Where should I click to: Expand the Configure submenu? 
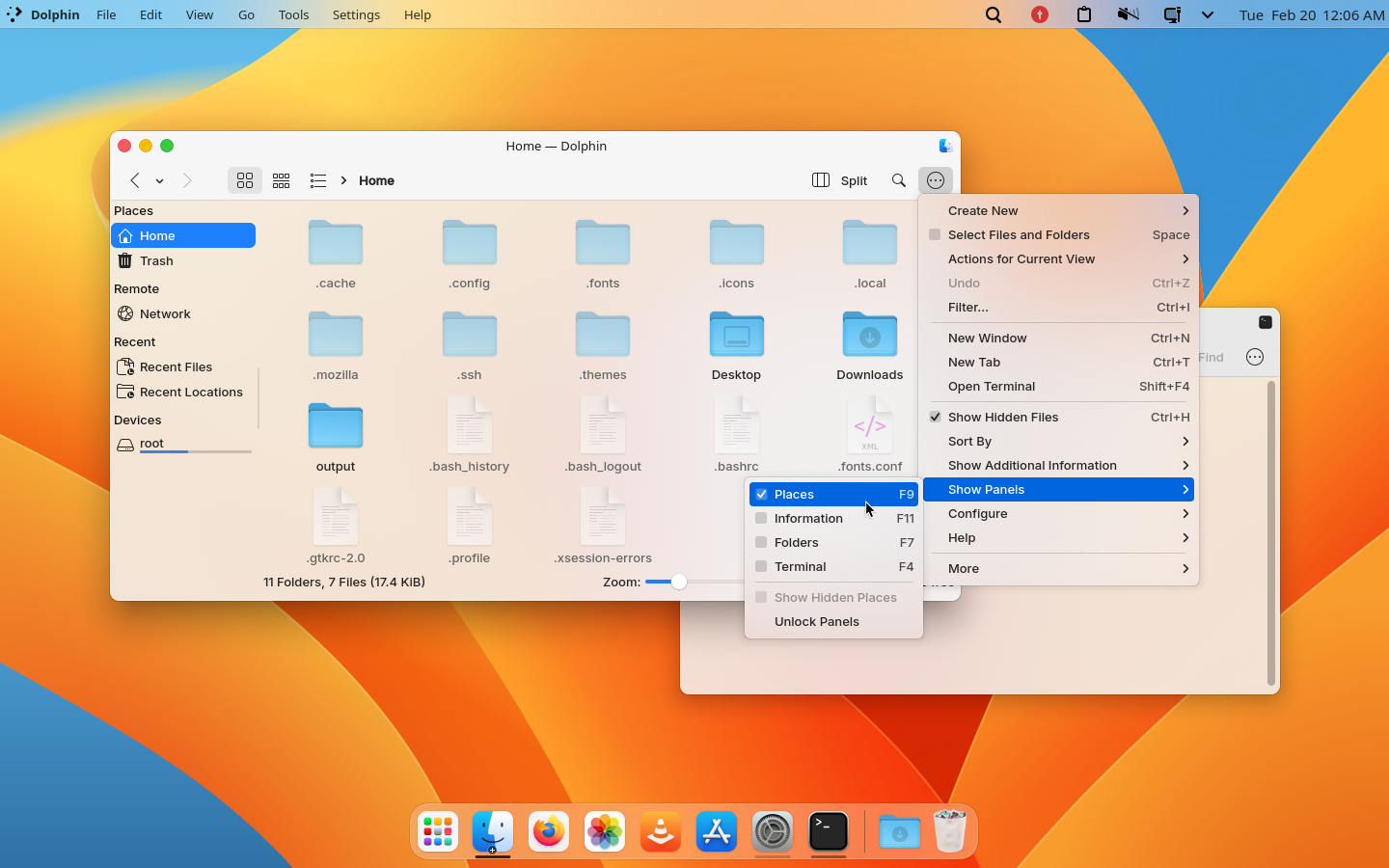tap(1058, 513)
